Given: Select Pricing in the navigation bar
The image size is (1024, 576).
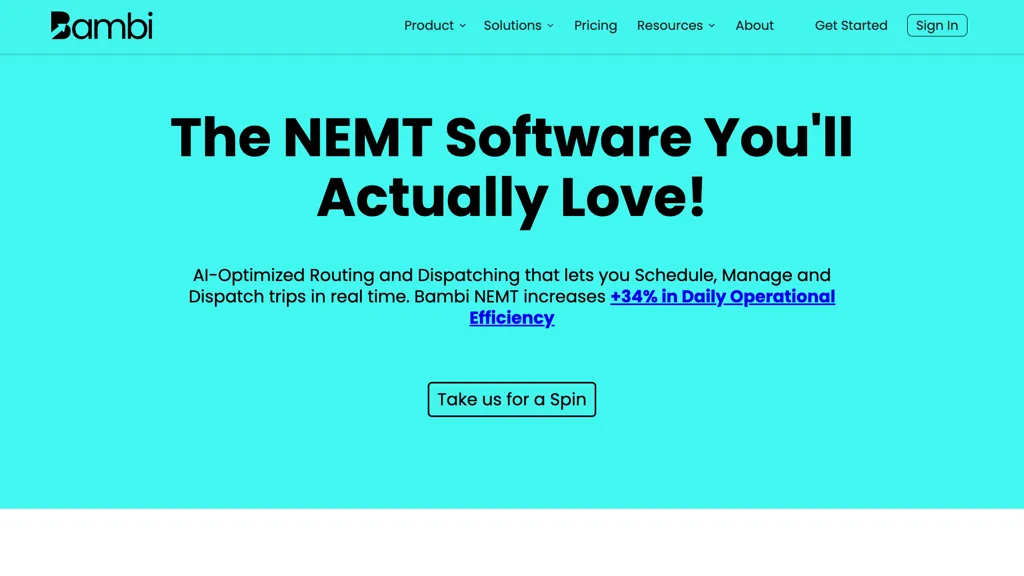Looking at the screenshot, I should 595,26.
